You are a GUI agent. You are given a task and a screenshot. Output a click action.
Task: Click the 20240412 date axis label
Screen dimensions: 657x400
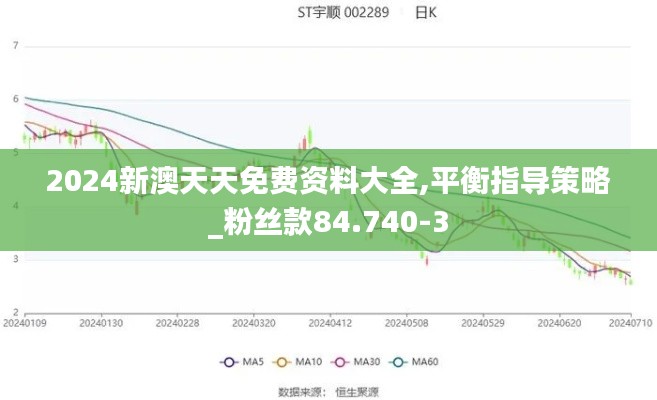tap(330, 323)
